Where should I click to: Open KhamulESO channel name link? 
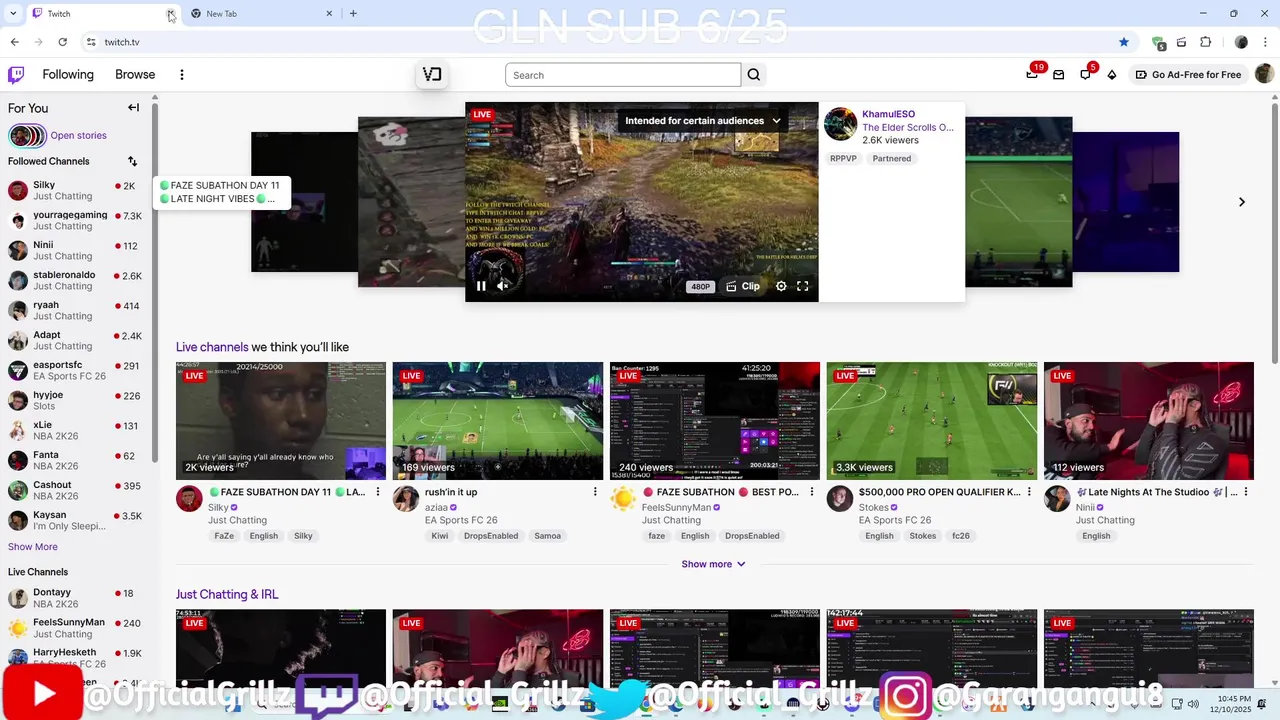click(889, 114)
